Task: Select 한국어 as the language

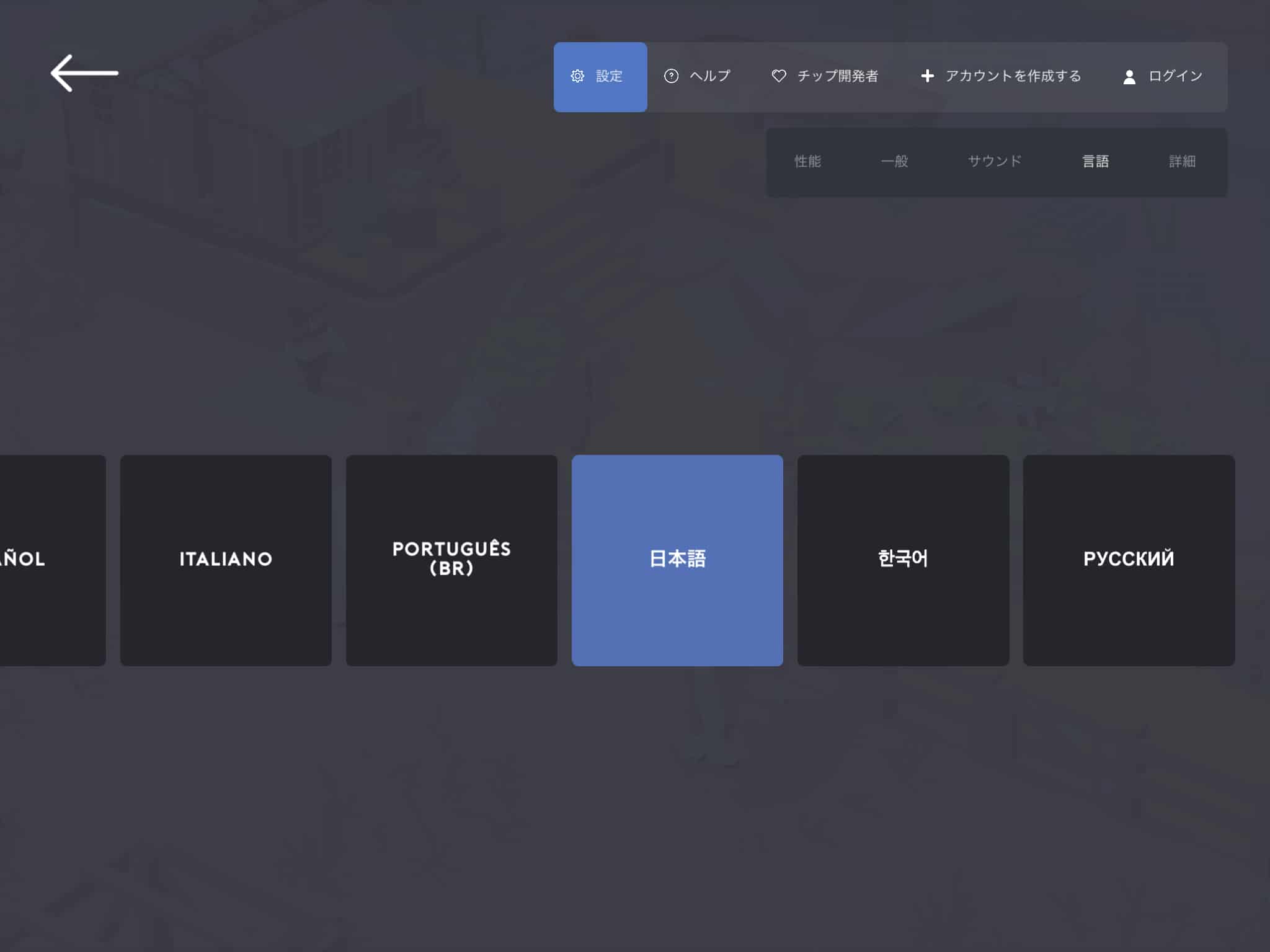Action: pos(904,559)
